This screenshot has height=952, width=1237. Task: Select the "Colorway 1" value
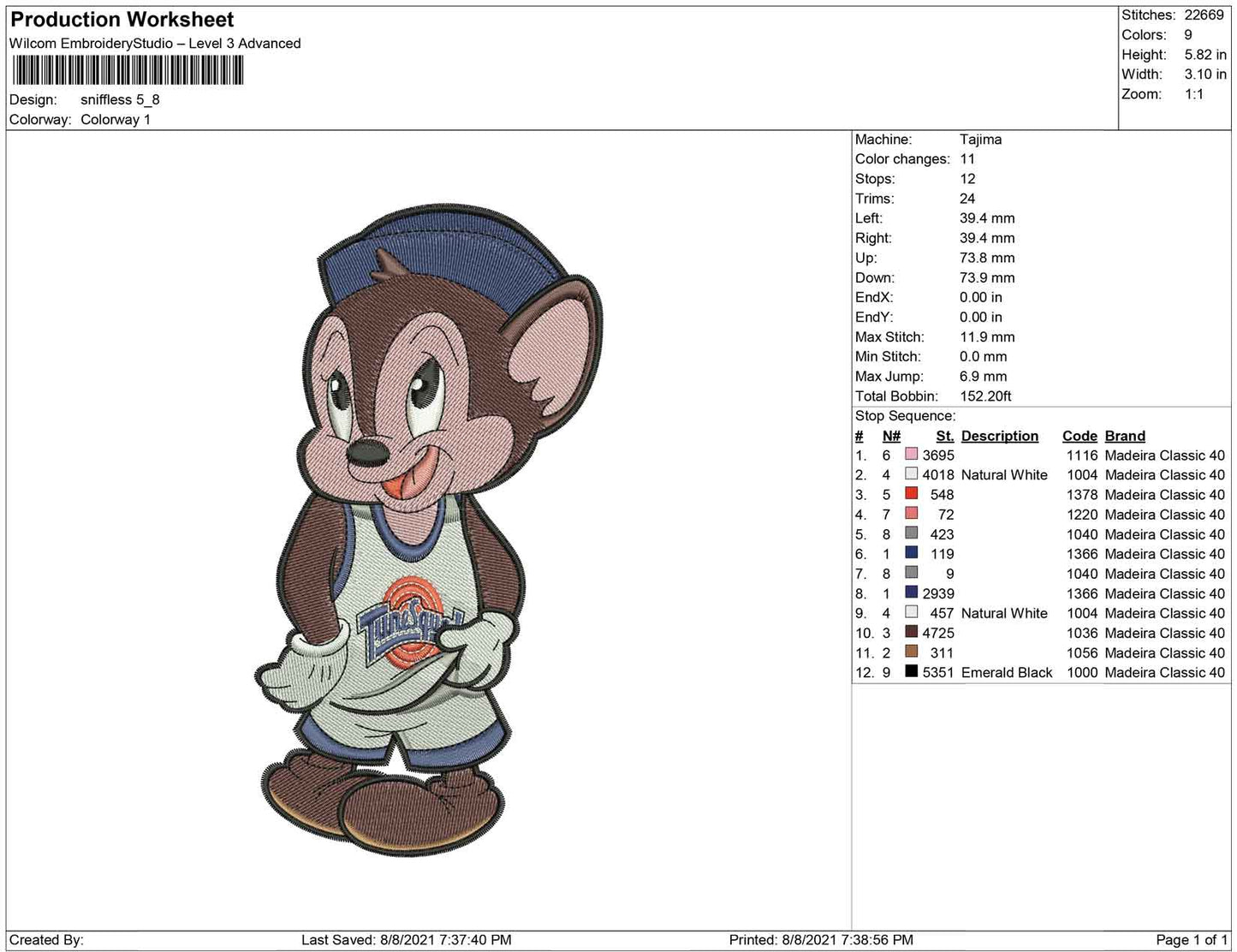pyautogui.click(x=116, y=120)
